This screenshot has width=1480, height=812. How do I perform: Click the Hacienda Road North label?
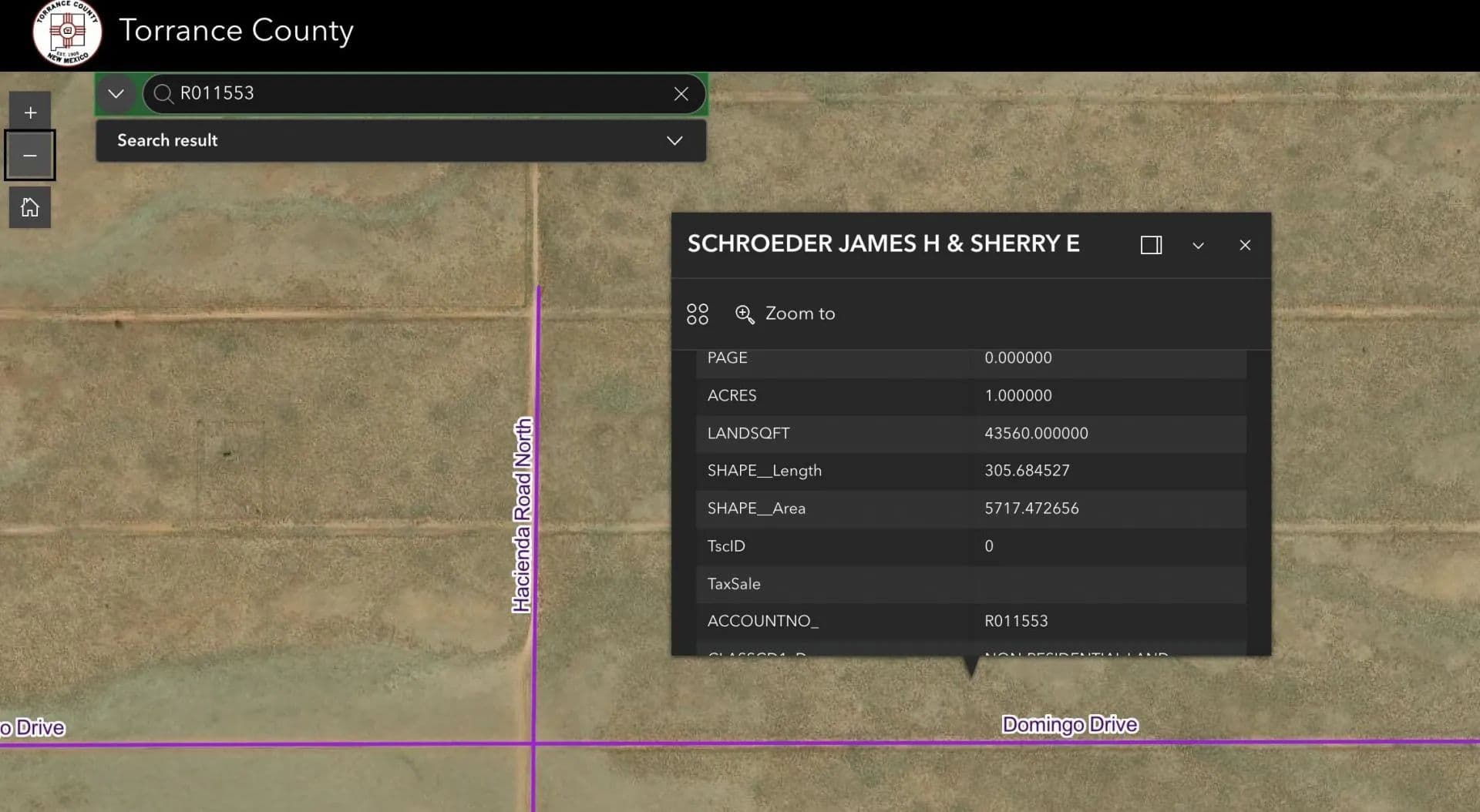[x=523, y=515]
